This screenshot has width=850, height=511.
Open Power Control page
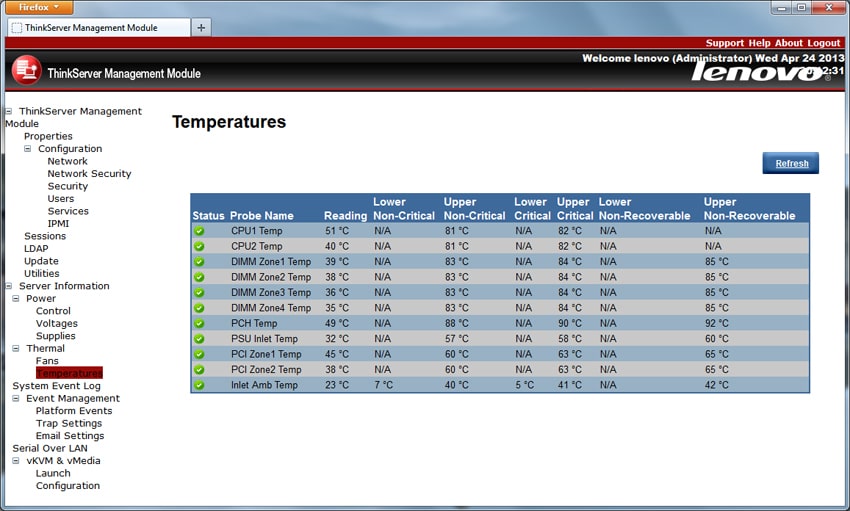53,311
